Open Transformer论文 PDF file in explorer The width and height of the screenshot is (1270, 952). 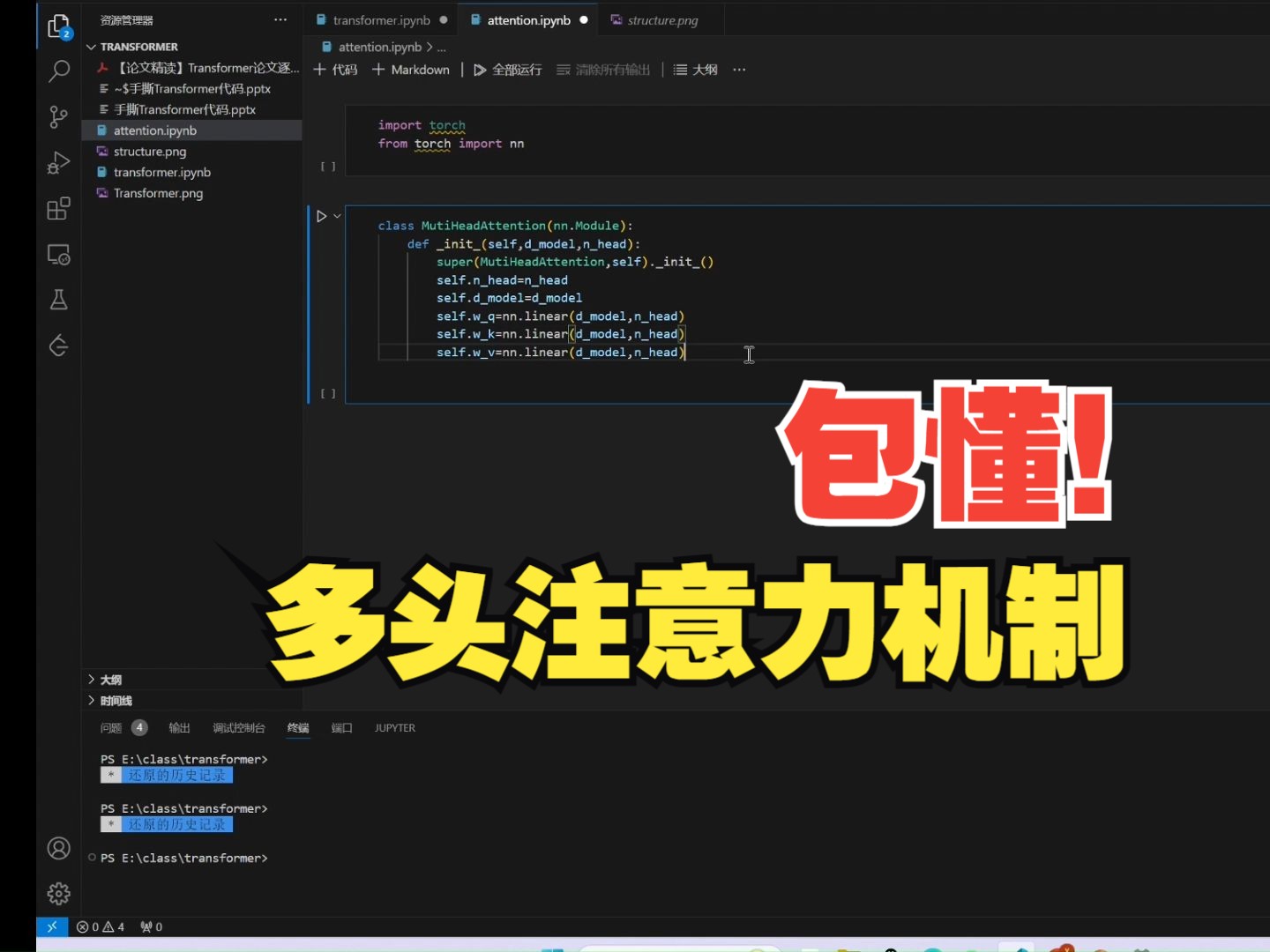click(x=192, y=68)
